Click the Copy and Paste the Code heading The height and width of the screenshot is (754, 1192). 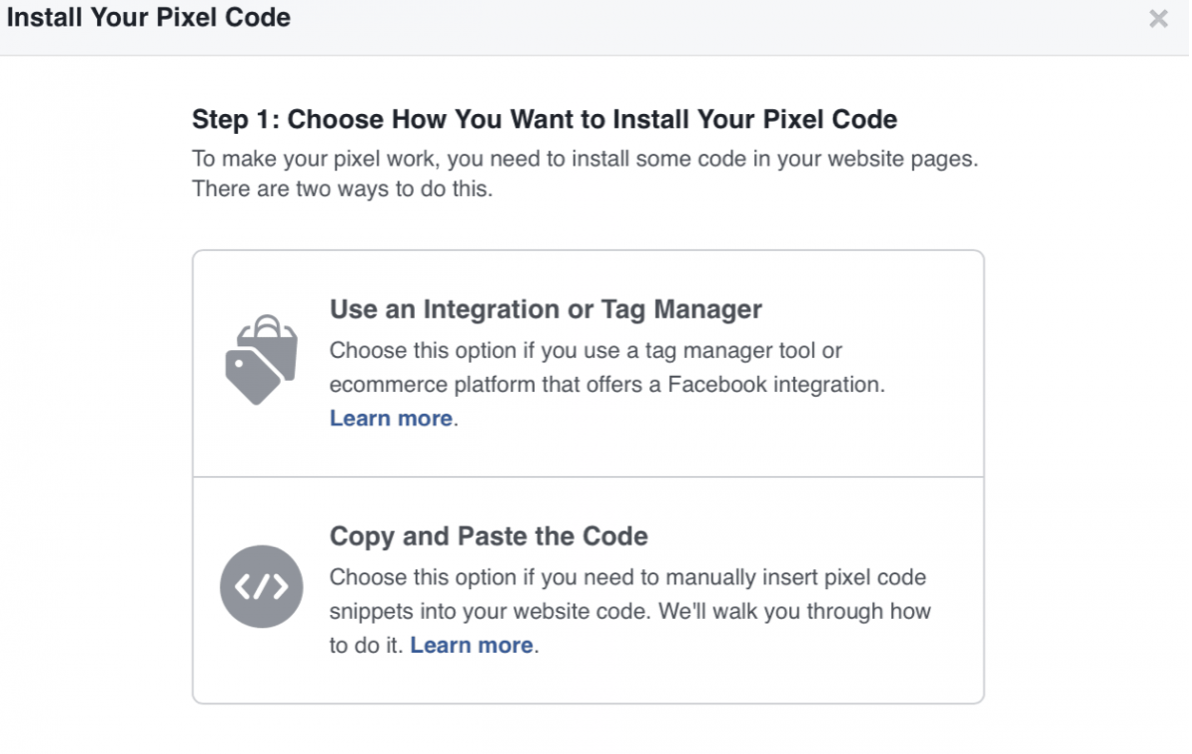coord(488,537)
